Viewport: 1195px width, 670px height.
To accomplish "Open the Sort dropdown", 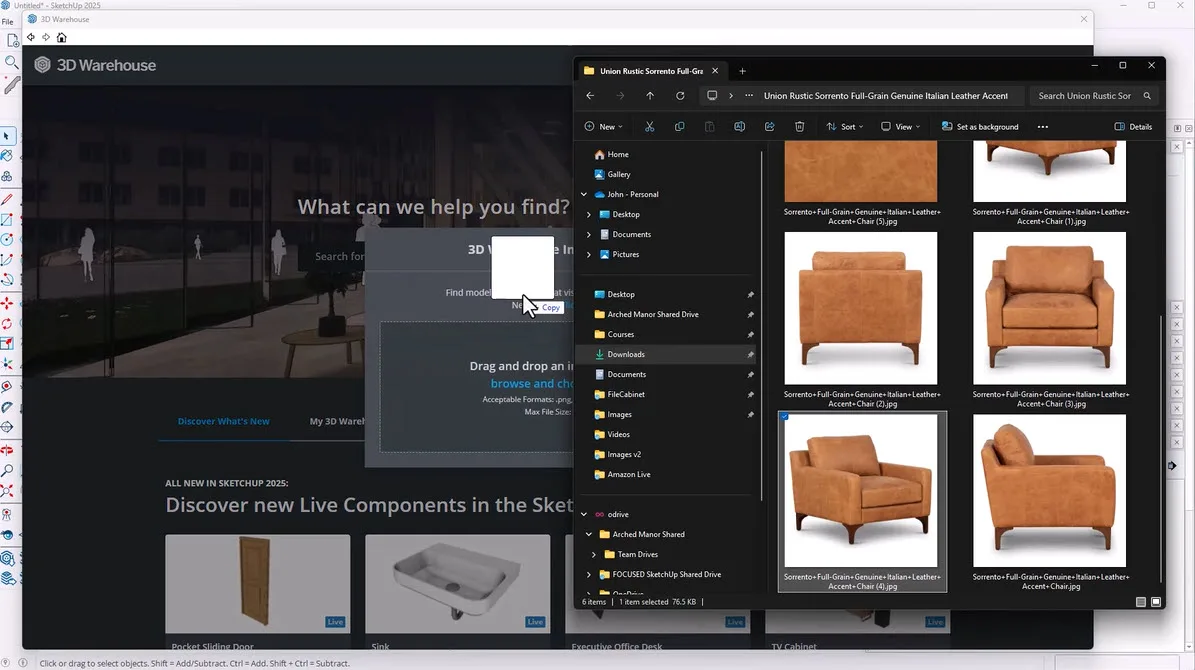I will 846,127.
